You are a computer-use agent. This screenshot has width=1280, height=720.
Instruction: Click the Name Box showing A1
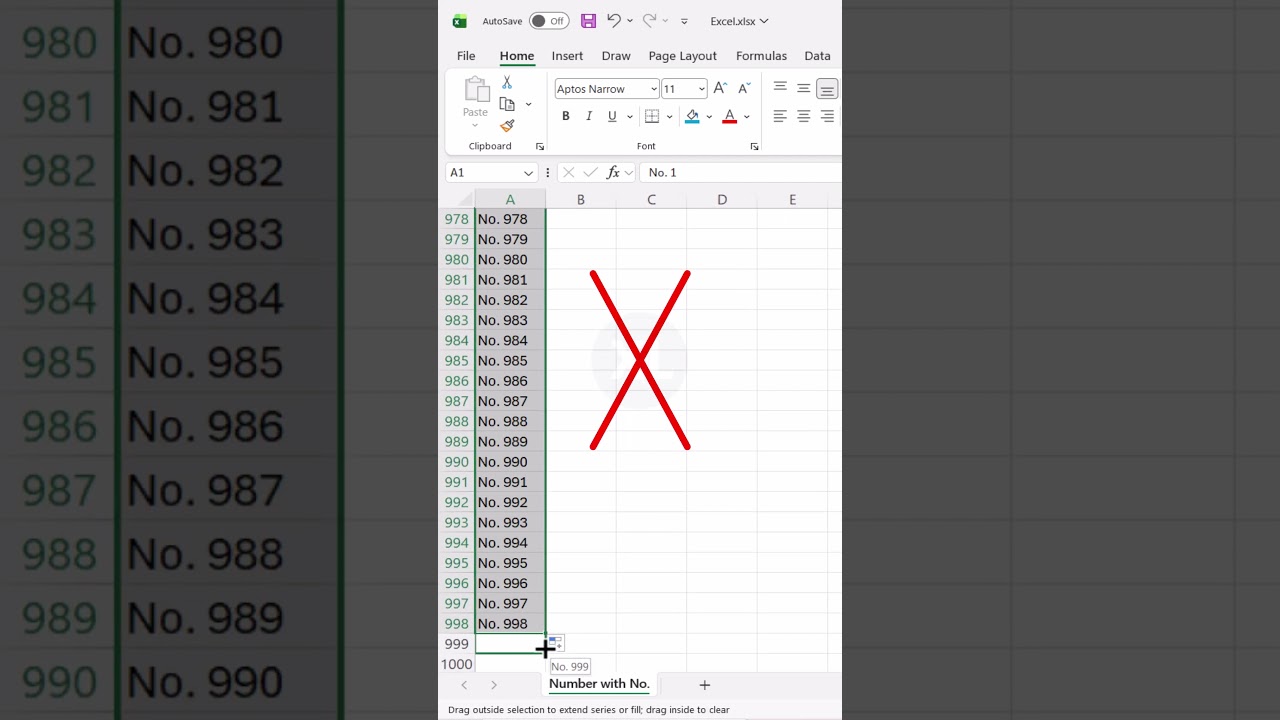(491, 172)
